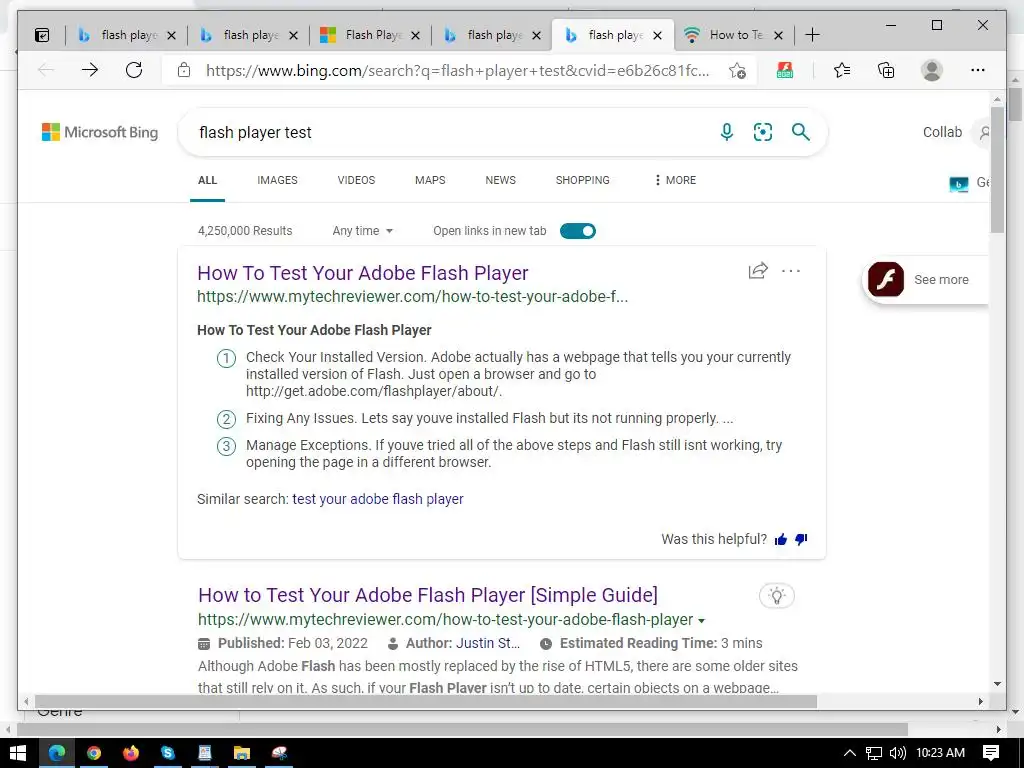Switch to VIDEOS search tab
Viewport: 1024px width, 768px height.
pyautogui.click(x=356, y=180)
